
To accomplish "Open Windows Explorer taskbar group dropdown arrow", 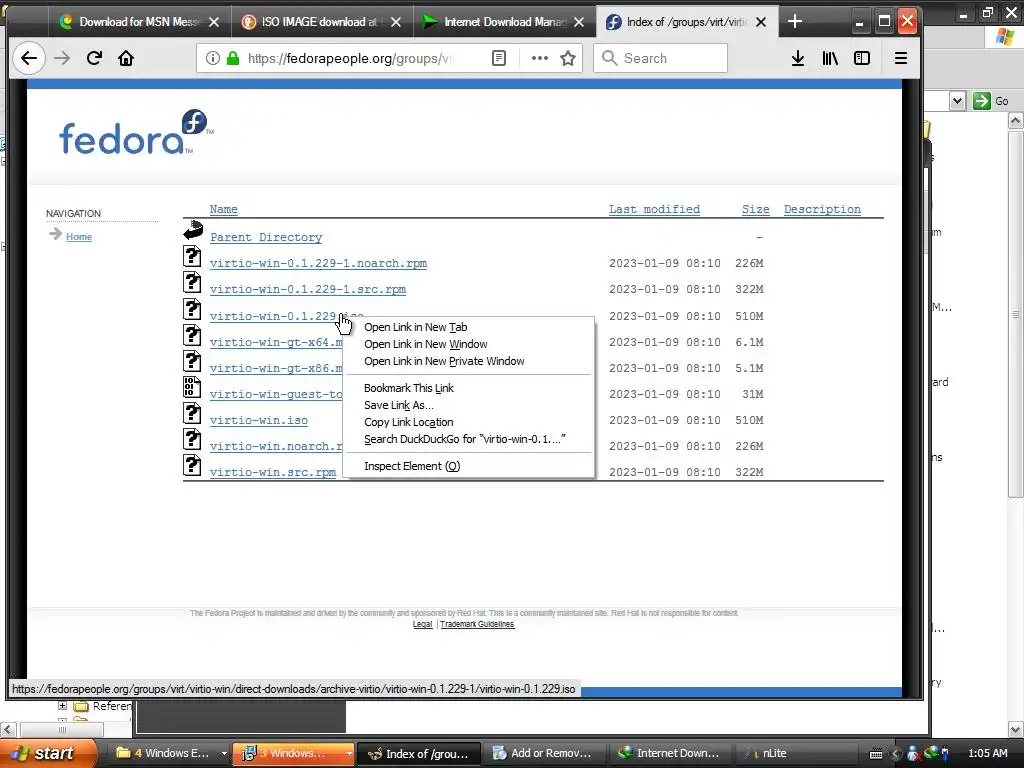I will [223, 753].
